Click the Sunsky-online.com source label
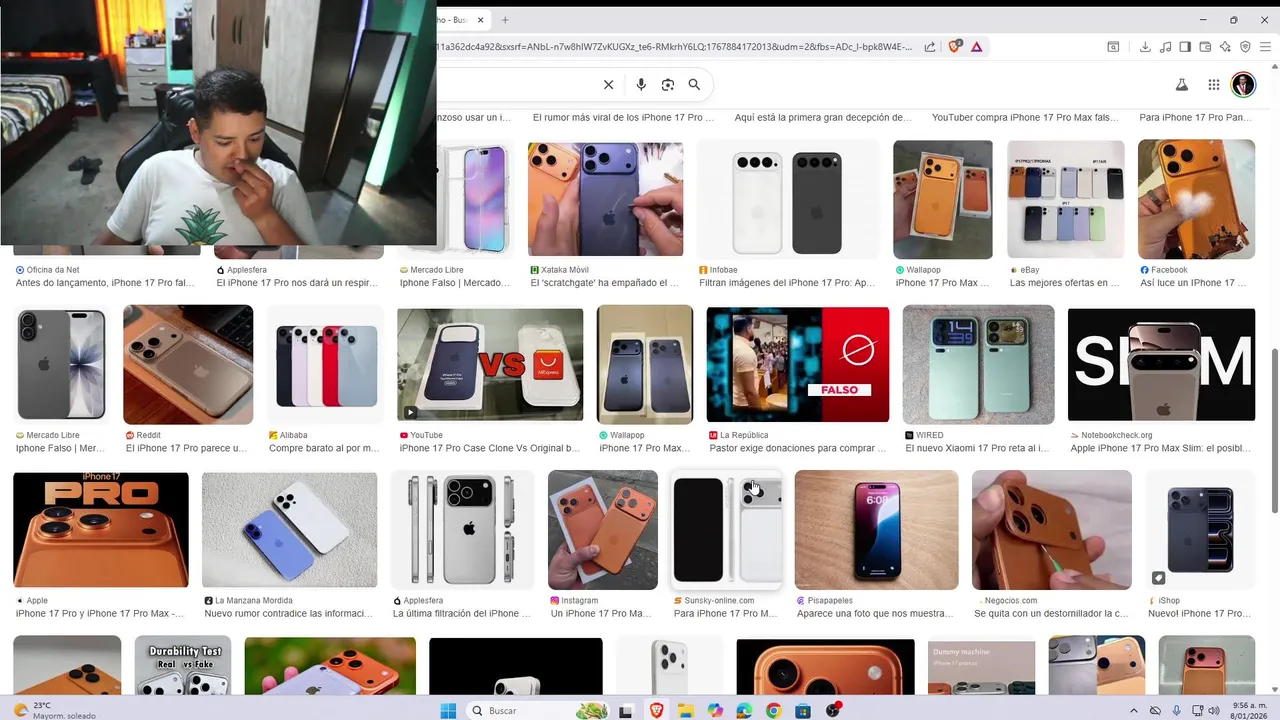The image size is (1280, 720). (719, 601)
